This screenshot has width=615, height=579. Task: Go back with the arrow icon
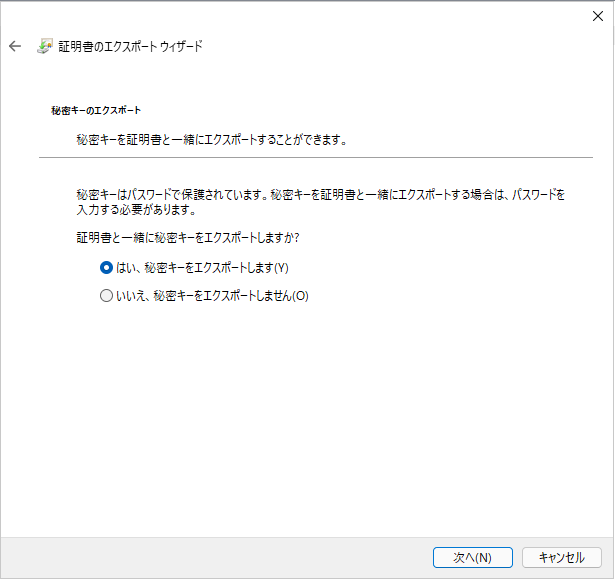pos(15,46)
